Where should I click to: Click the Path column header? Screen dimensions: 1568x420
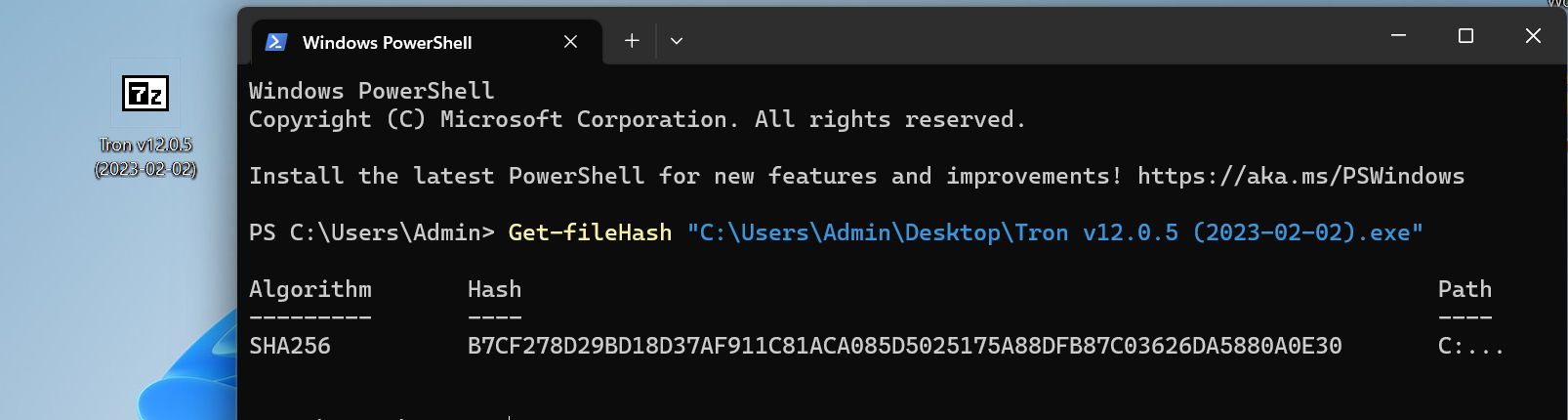(1465, 289)
